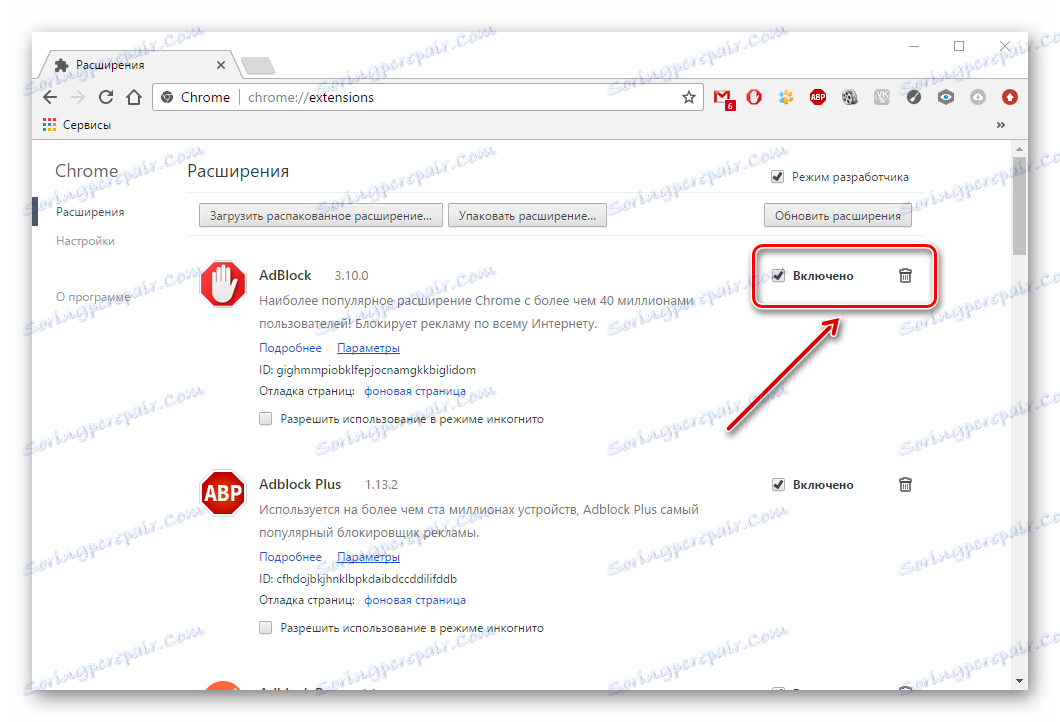The image size is (1060, 722).
Task: Click the eye-shaped extension icon
Action: point(945,97)
